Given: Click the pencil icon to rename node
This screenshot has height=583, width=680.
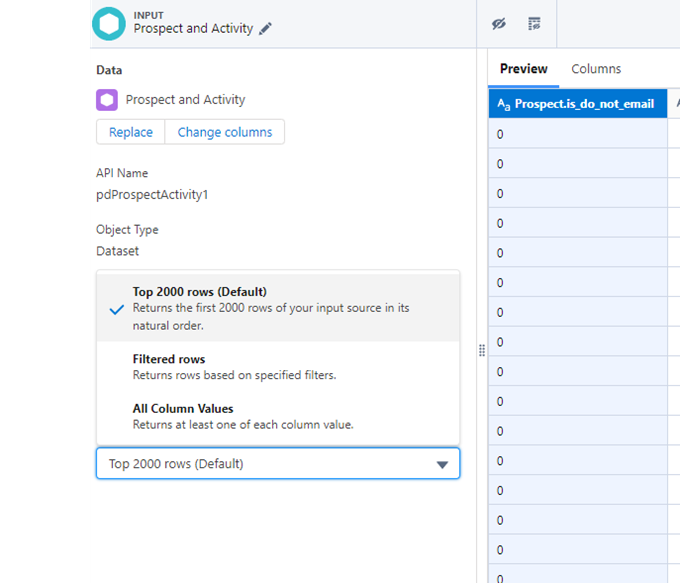Looking at the screenshot, I should pyautogui.click(x=265, y=29).
